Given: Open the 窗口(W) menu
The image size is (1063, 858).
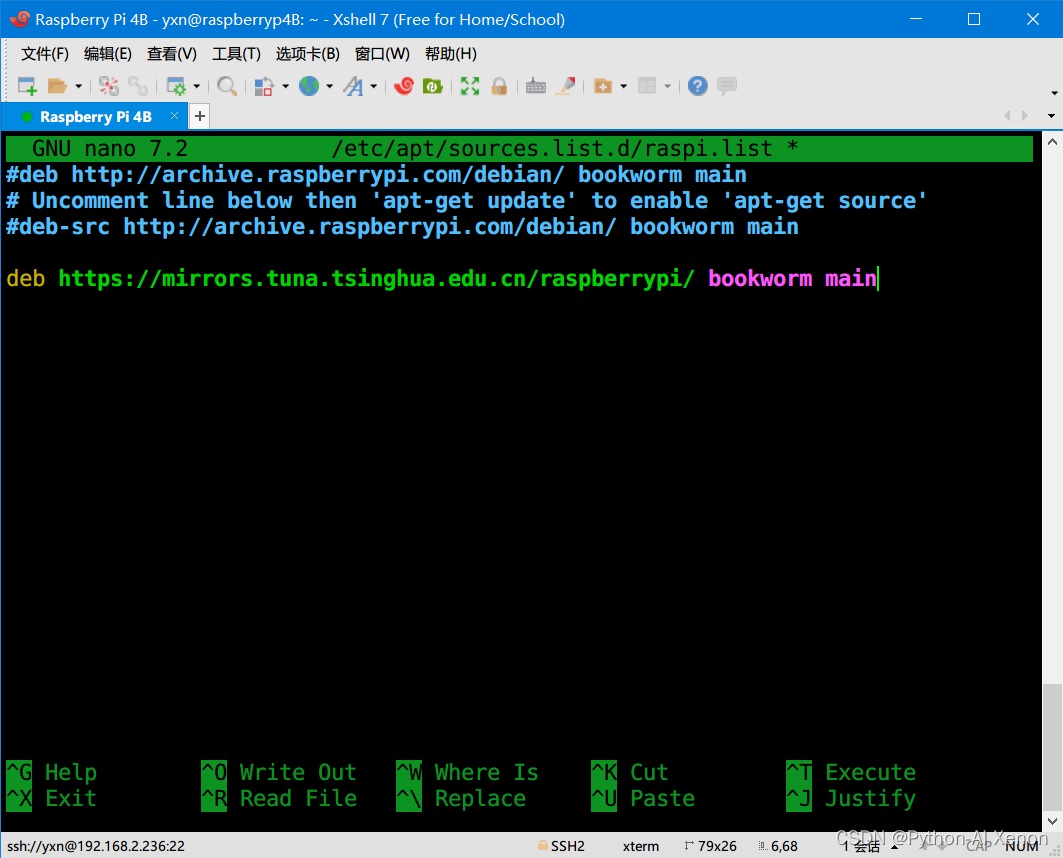Looking at the screenshot, I should click(382, 54).
